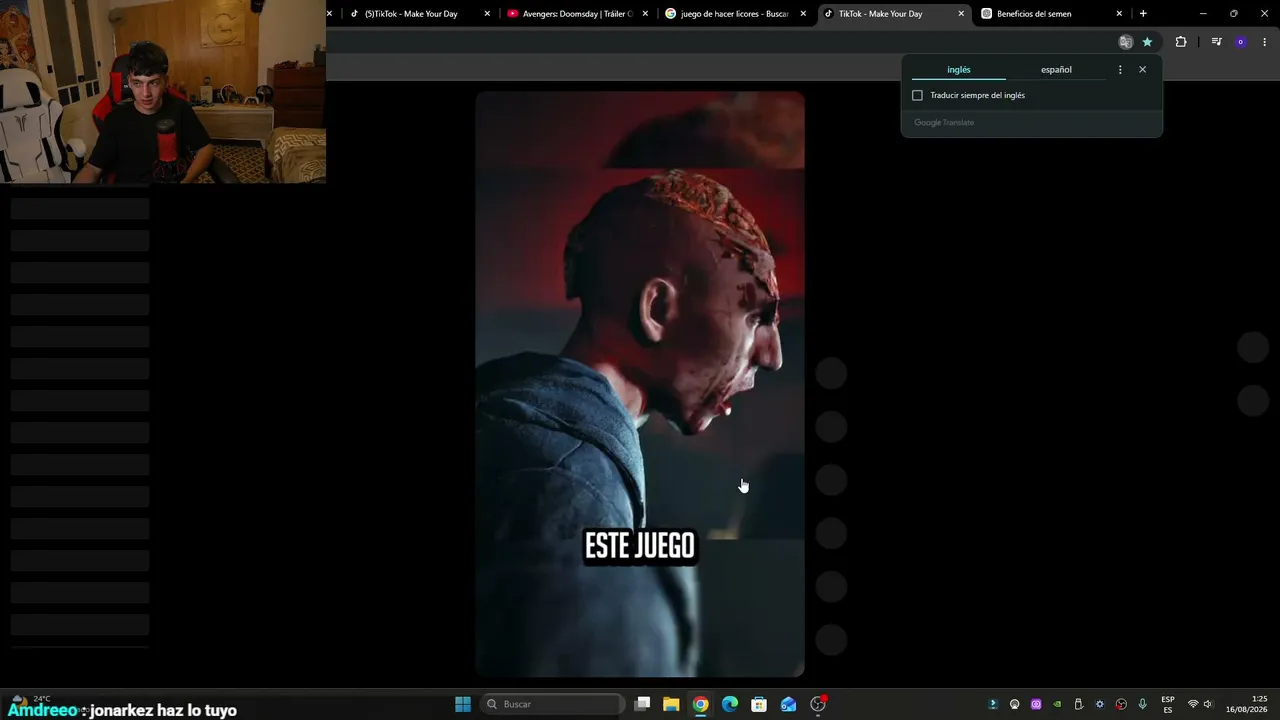
Task: Open the clock showing 1:25 16/08/2026
Action: point(1247,704)
